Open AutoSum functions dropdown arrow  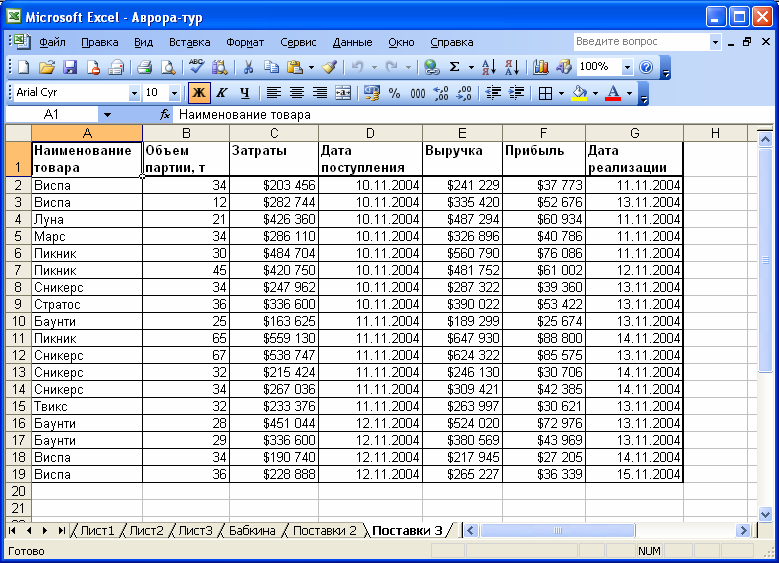[x=471, y=67]
